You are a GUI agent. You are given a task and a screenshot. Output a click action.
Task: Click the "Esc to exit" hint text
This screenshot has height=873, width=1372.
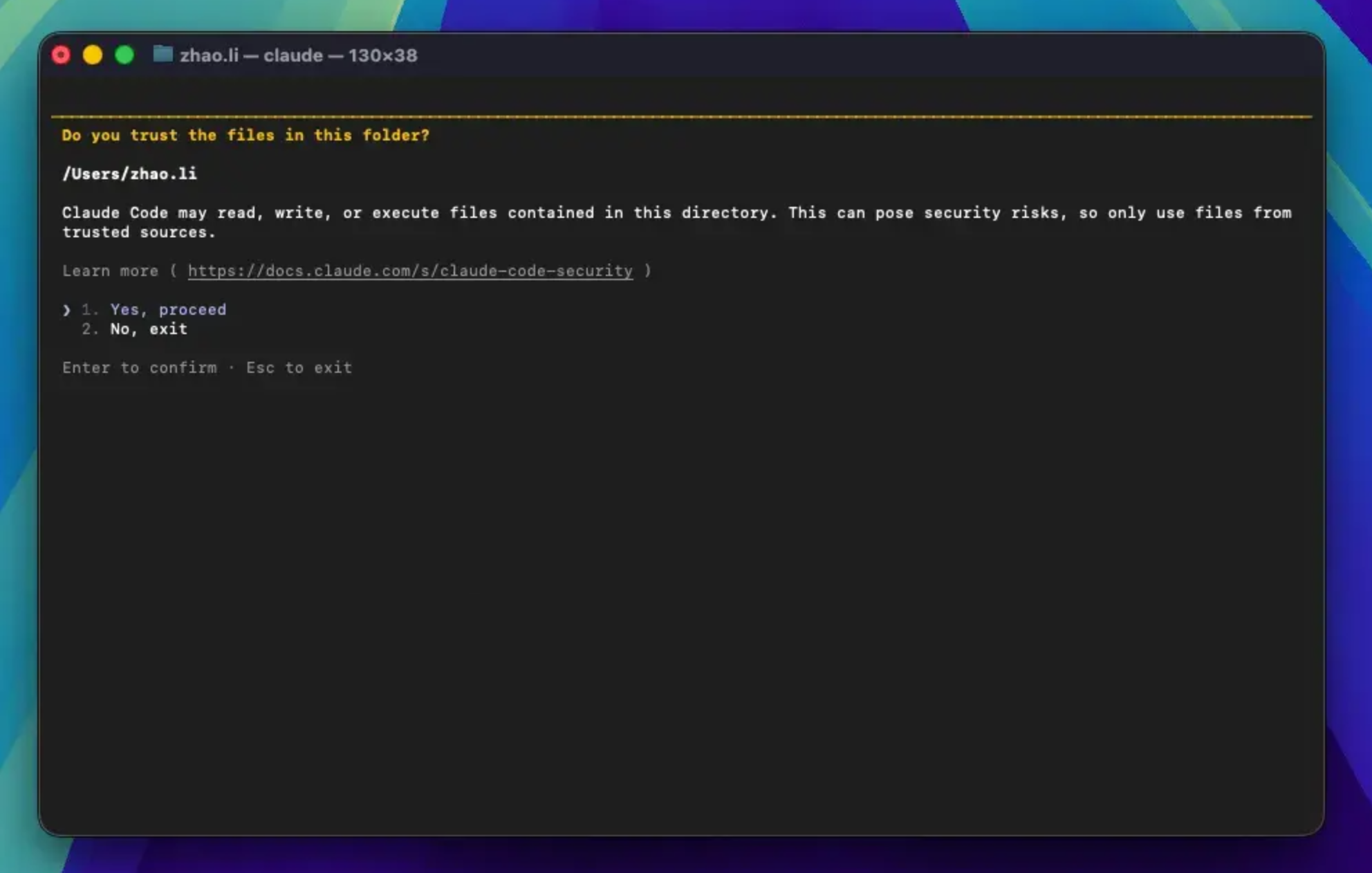pyautogui.click(x=299, y=368)
